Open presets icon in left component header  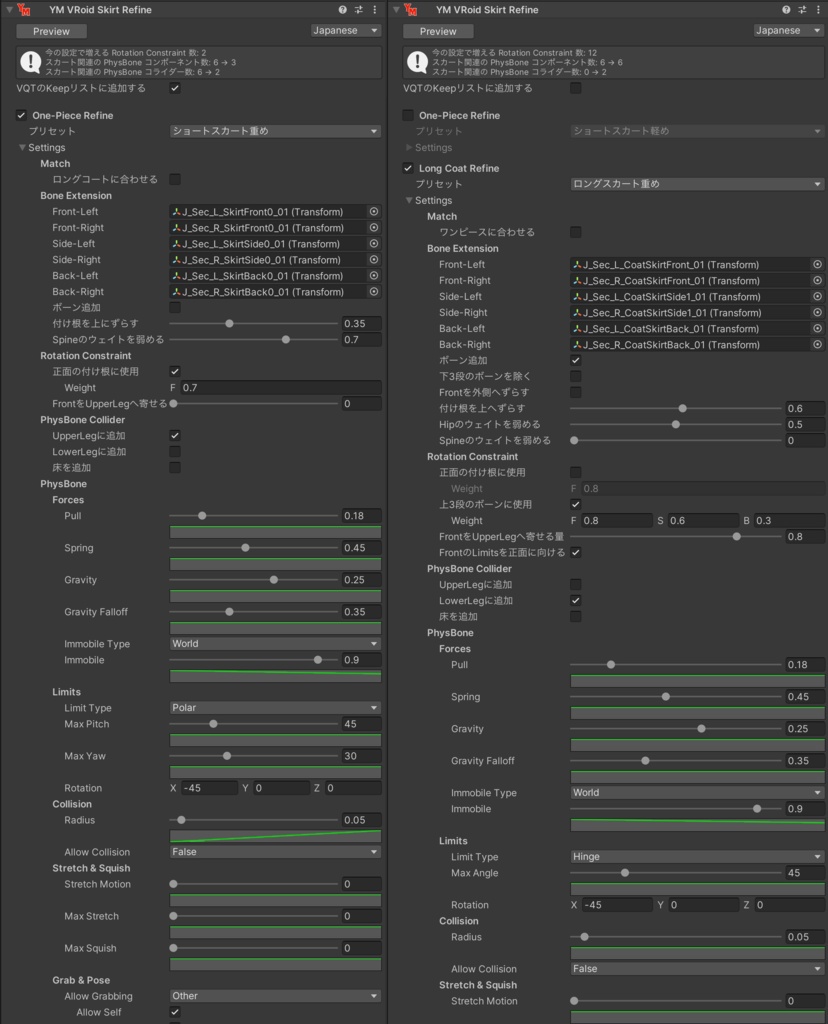point(358,10)
